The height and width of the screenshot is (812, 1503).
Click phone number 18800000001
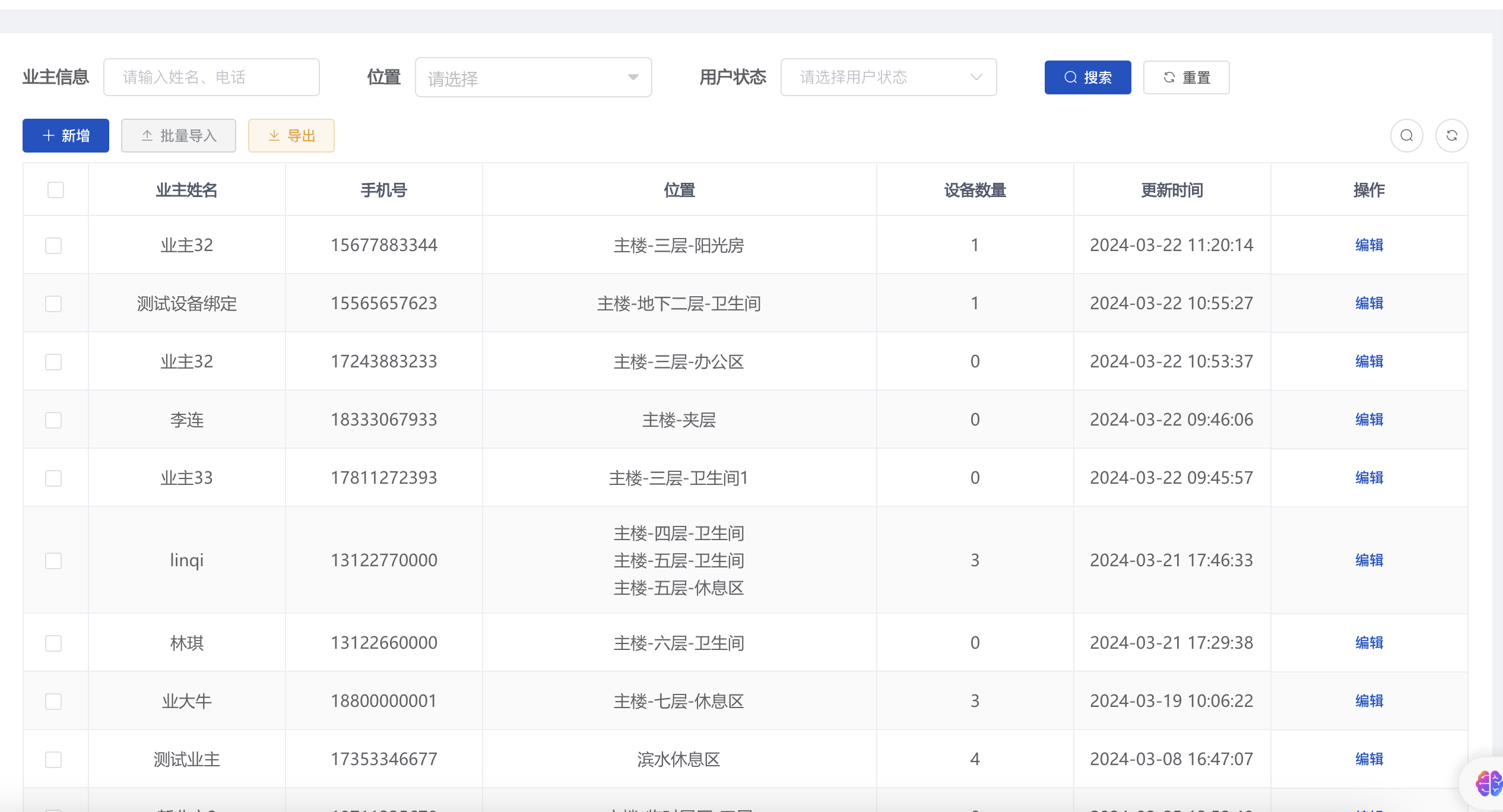pyautogui.click(x=383, y=701)
